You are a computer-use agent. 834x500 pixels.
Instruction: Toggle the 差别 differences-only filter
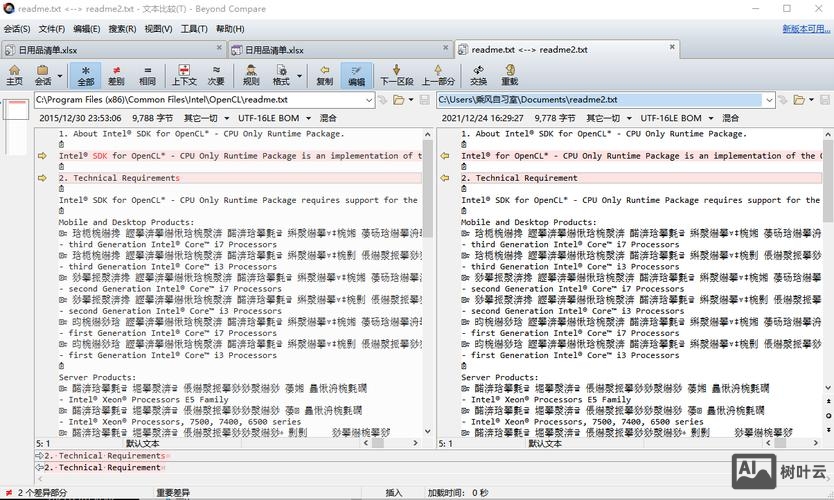tap(116, 75)
